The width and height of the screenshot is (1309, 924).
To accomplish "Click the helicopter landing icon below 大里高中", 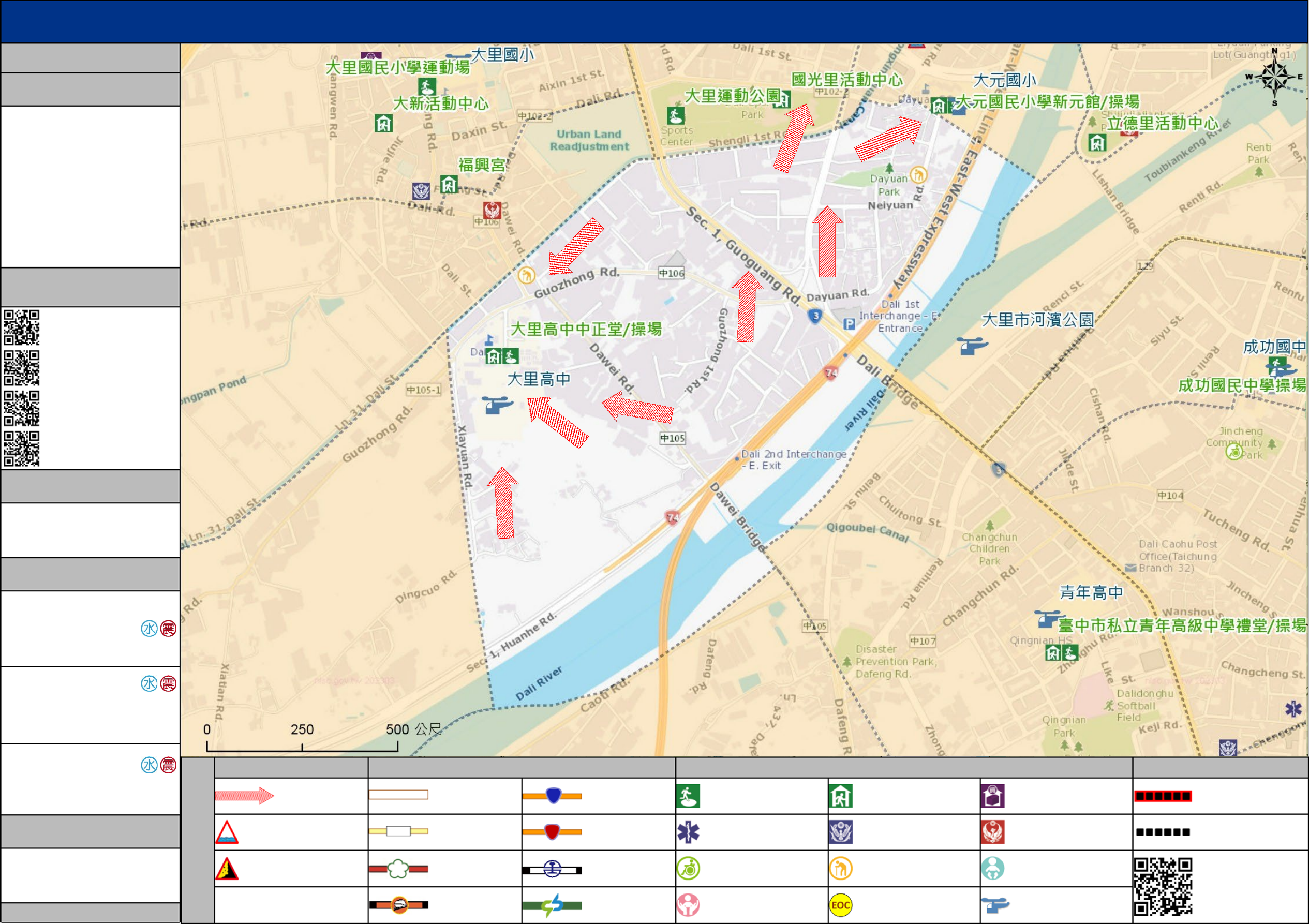I will [x=497, y=405].
